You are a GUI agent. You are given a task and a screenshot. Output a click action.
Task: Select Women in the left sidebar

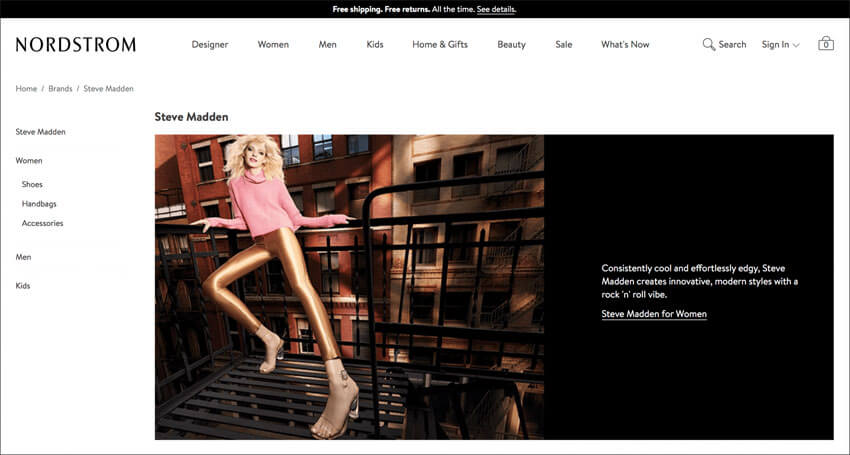pyautogui.click(x=29, y=161)
